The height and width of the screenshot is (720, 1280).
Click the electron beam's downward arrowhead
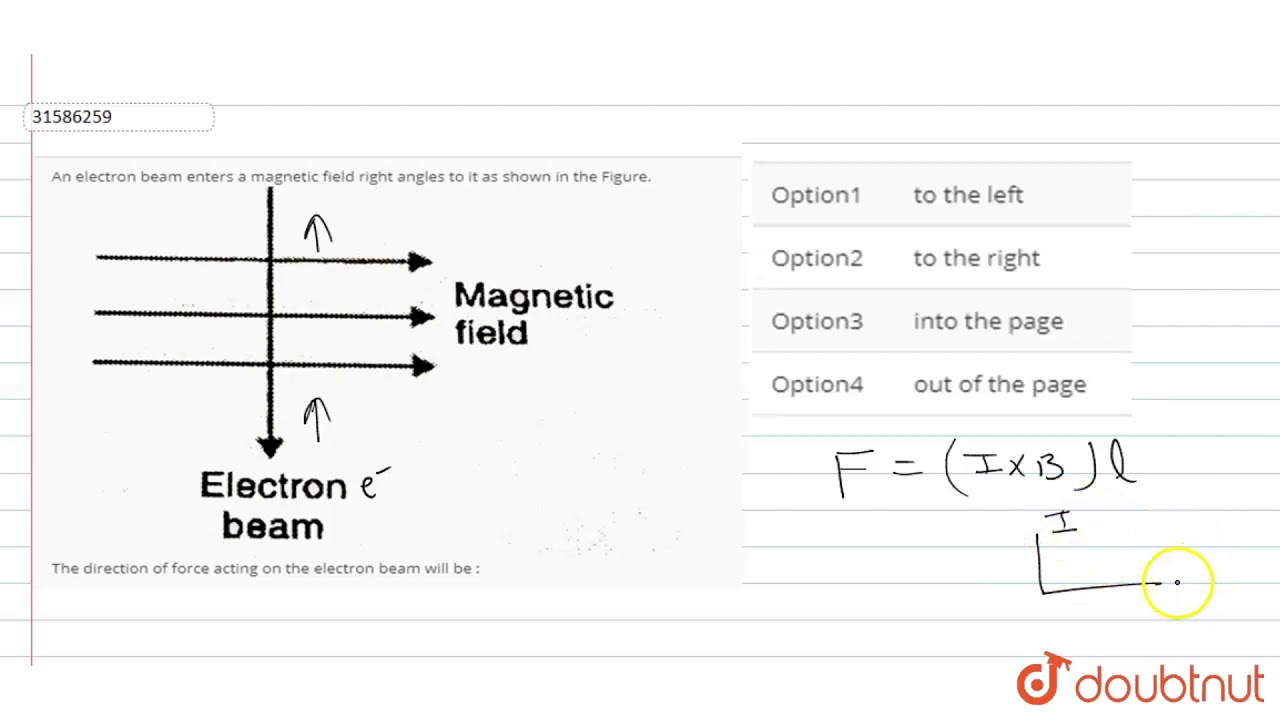269,446
